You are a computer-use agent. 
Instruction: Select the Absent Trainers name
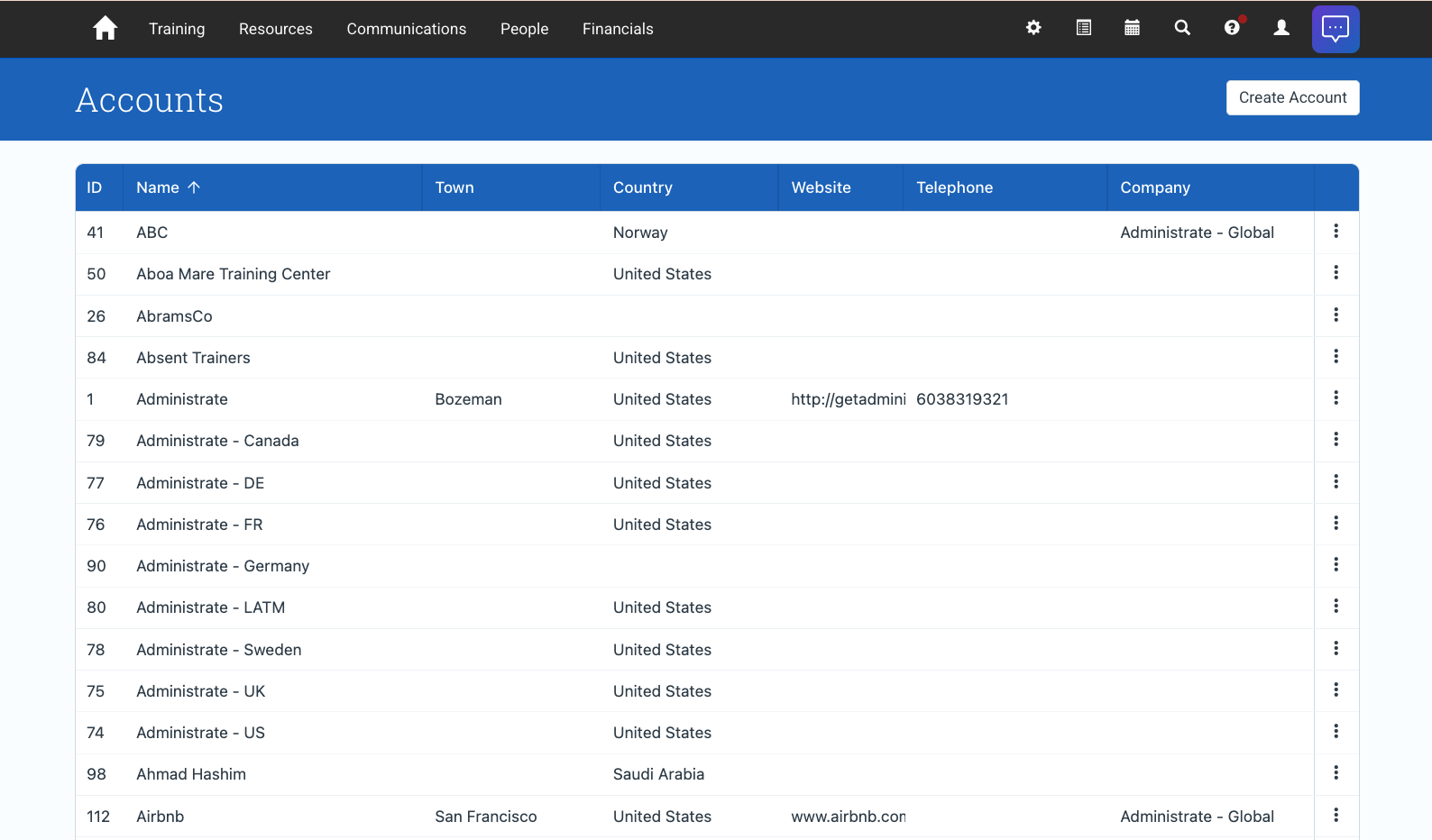point(194,358)
